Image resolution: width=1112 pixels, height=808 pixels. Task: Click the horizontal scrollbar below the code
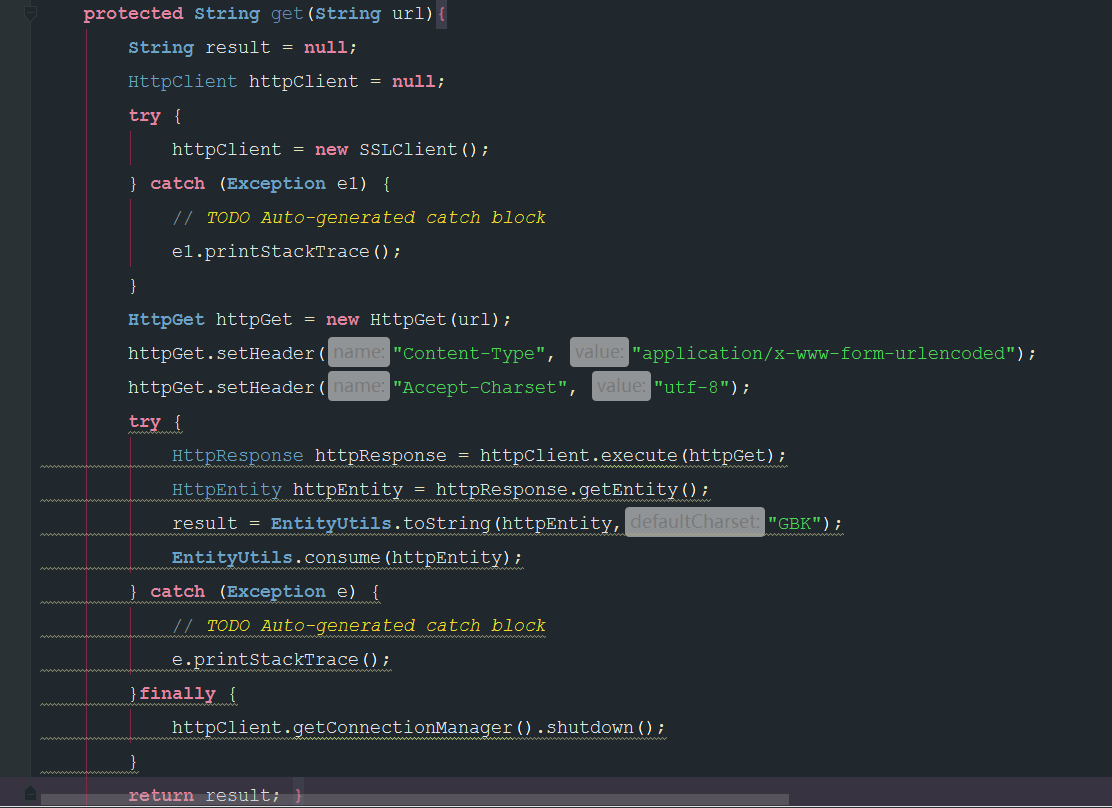[415, 799]
